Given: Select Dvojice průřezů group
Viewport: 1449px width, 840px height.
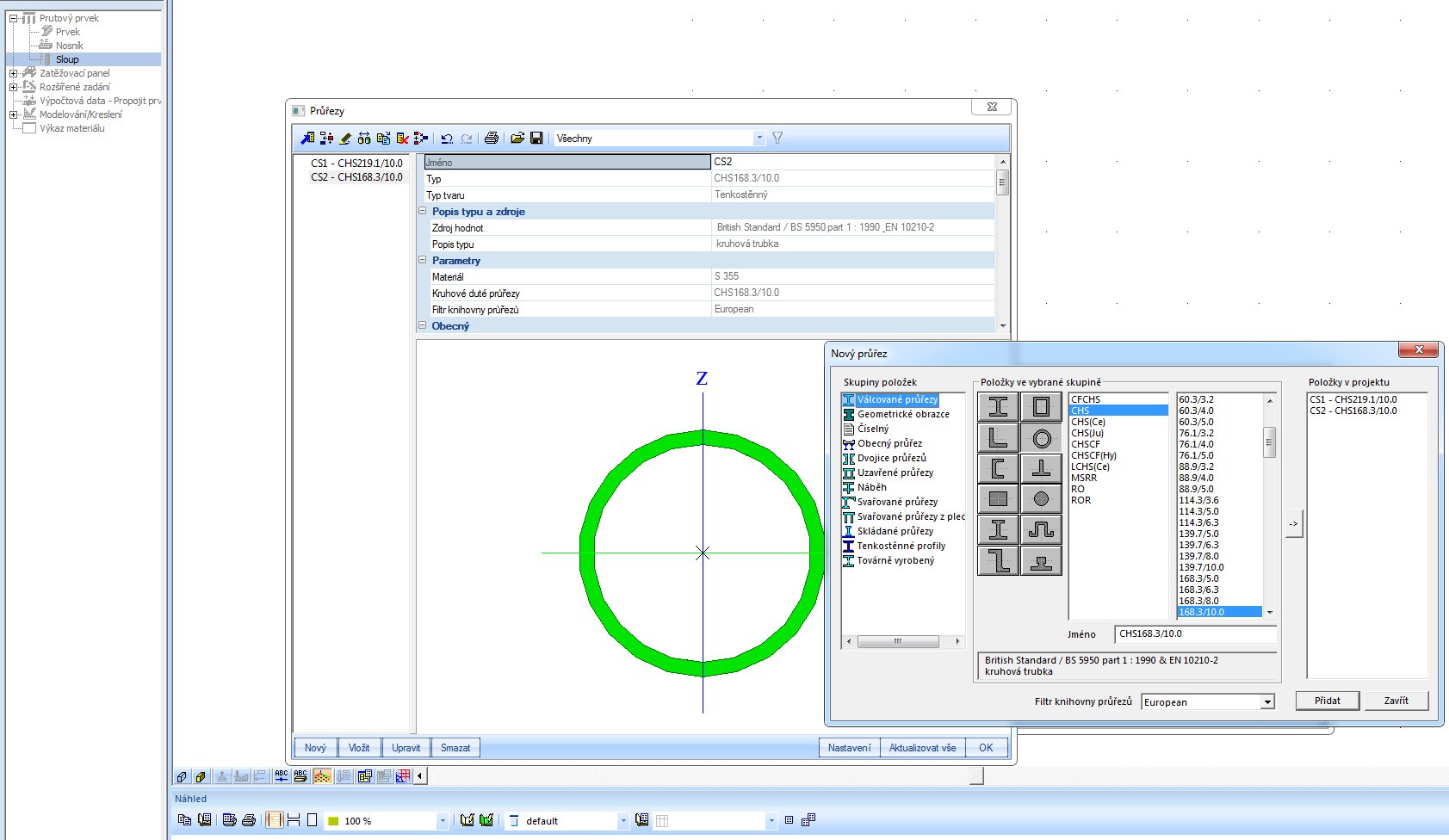Looking at the screenshot, I should coord(892,458).
